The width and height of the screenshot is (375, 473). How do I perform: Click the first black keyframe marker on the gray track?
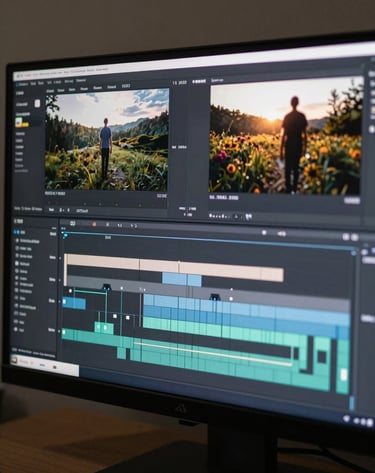[107, 287]
